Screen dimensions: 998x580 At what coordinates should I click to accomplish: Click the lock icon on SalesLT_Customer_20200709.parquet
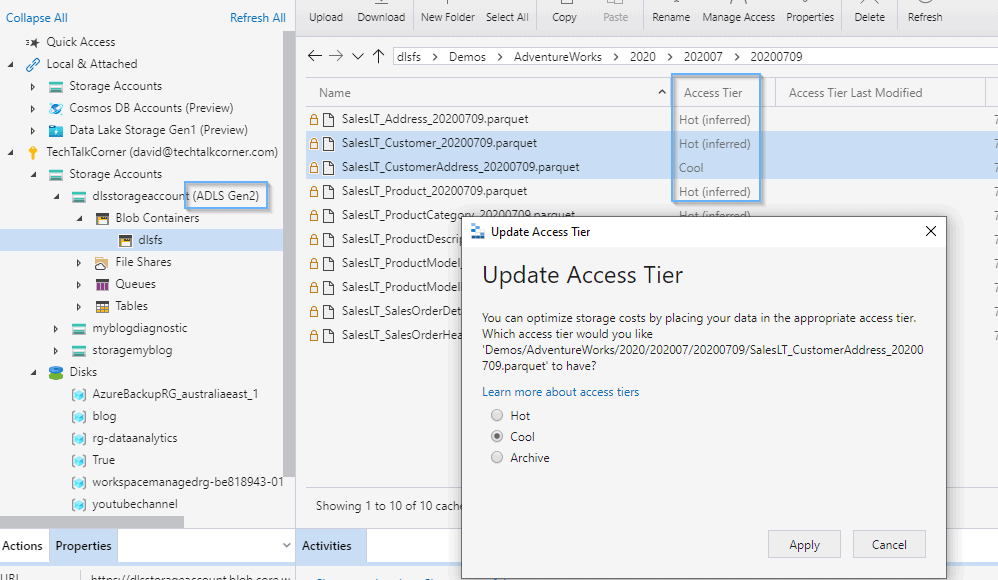coord(314,143)
